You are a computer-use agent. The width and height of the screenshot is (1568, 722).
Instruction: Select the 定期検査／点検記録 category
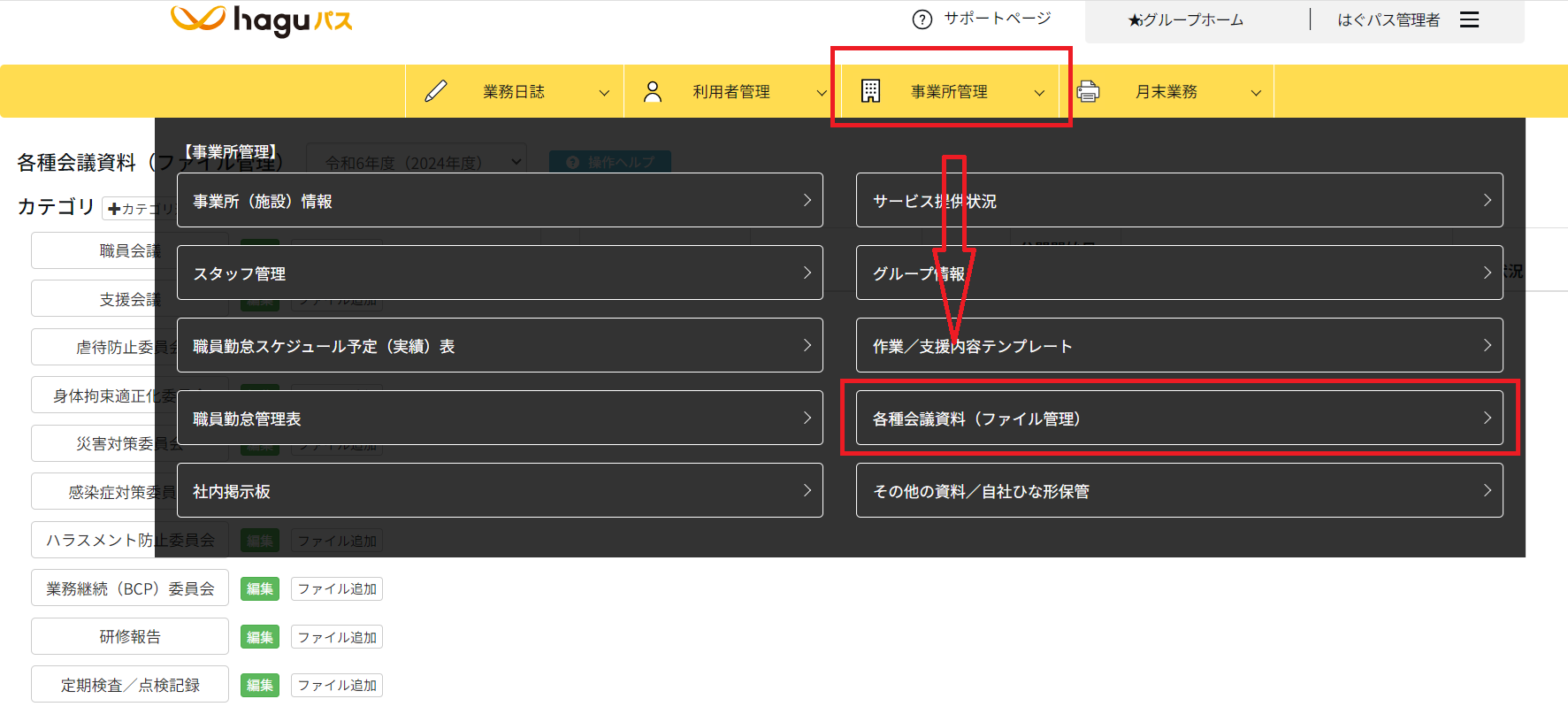coord(130,685)
